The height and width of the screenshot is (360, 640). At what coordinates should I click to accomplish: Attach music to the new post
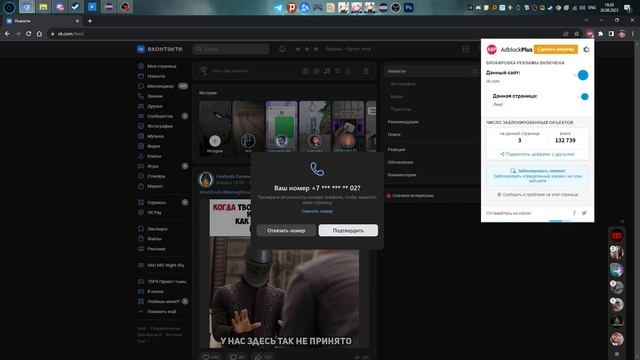(x=327, y=71)
